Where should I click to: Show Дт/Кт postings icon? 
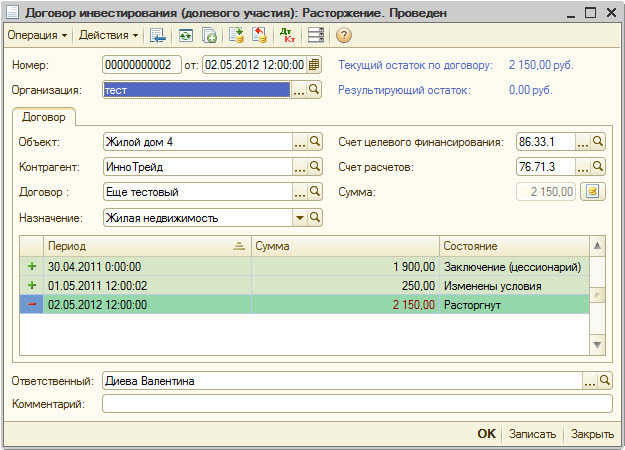(x=287, y=35)
